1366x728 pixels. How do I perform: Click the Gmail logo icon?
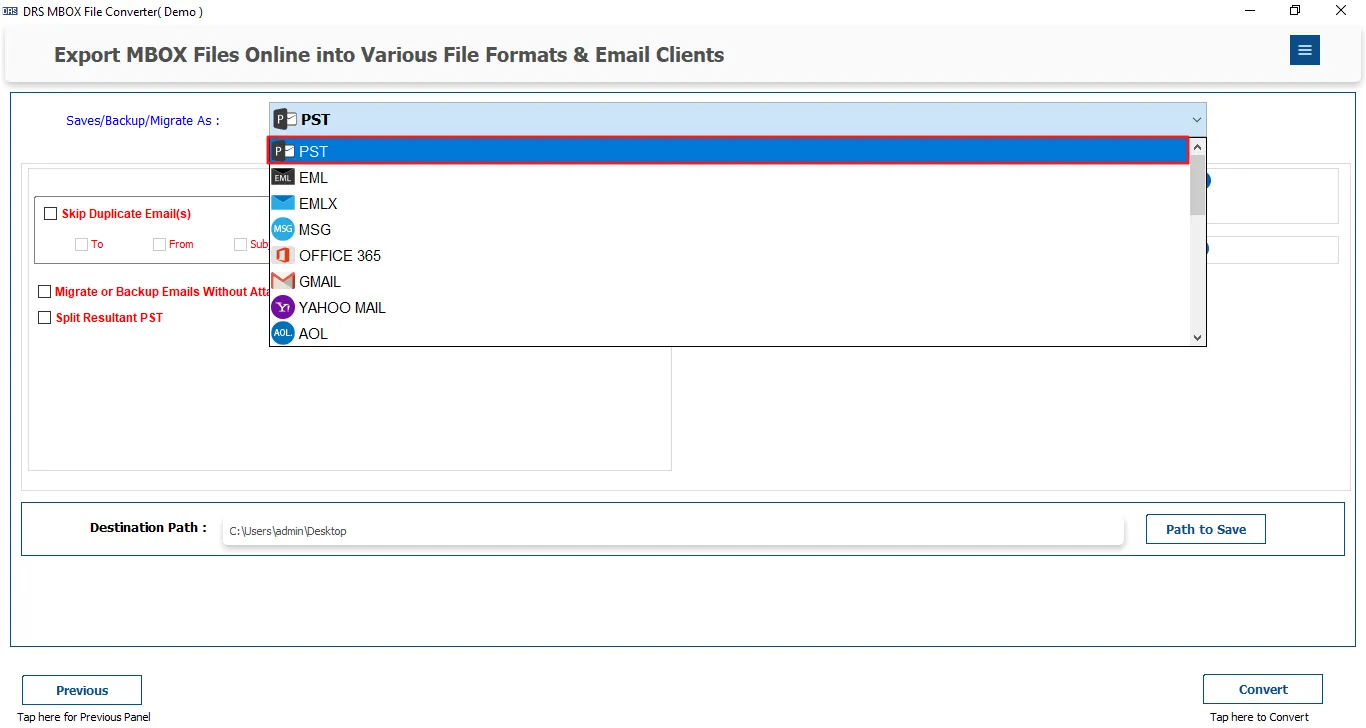283,281
